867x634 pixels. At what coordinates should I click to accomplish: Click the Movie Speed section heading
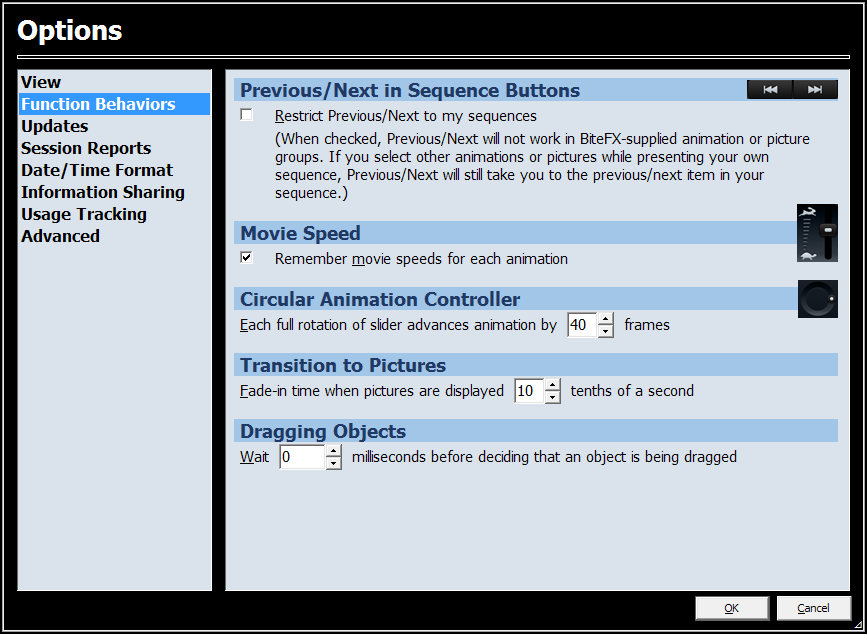(x=300, y=233)
